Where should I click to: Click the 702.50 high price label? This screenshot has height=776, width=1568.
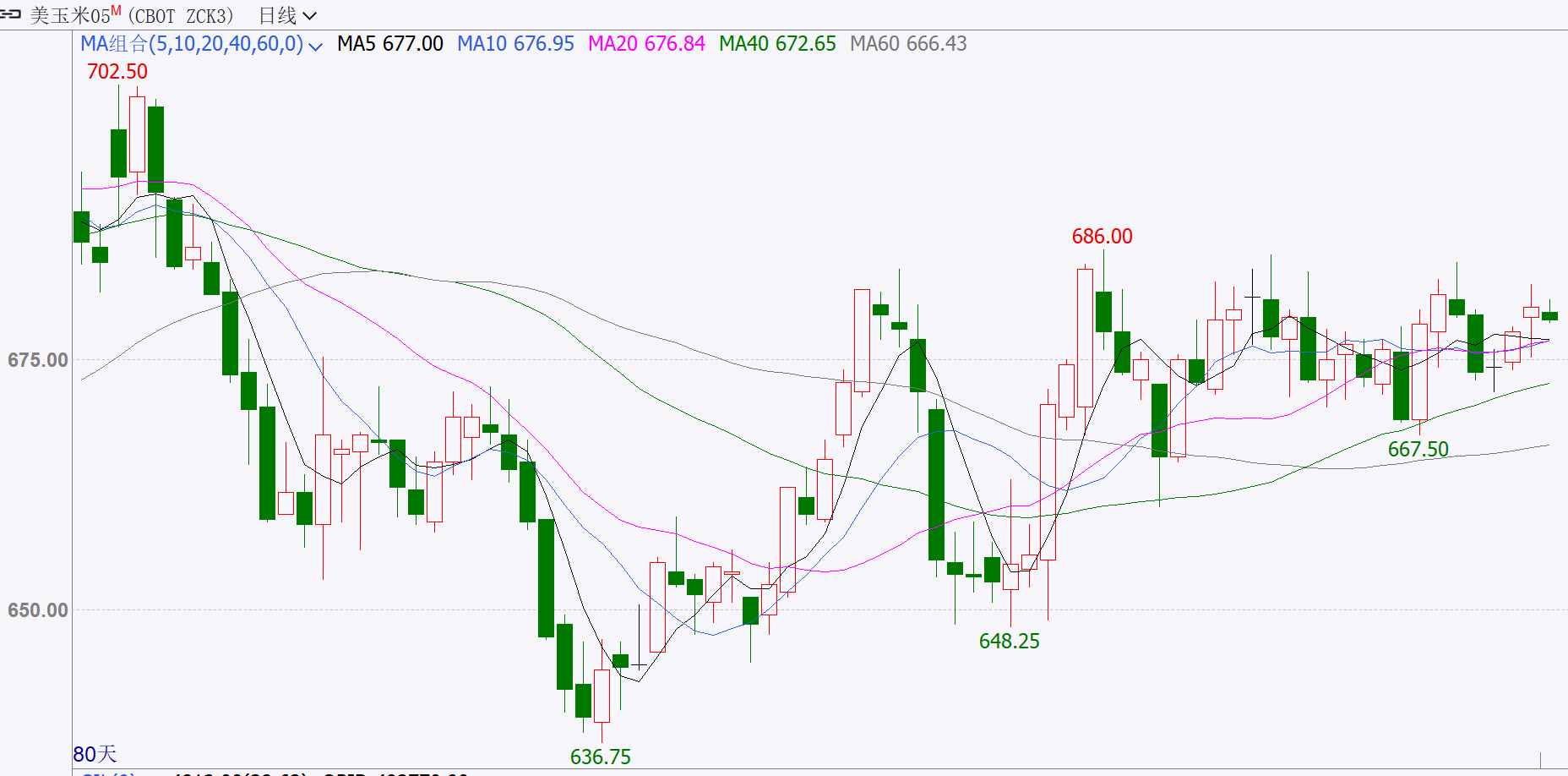[x=117, y=72]
